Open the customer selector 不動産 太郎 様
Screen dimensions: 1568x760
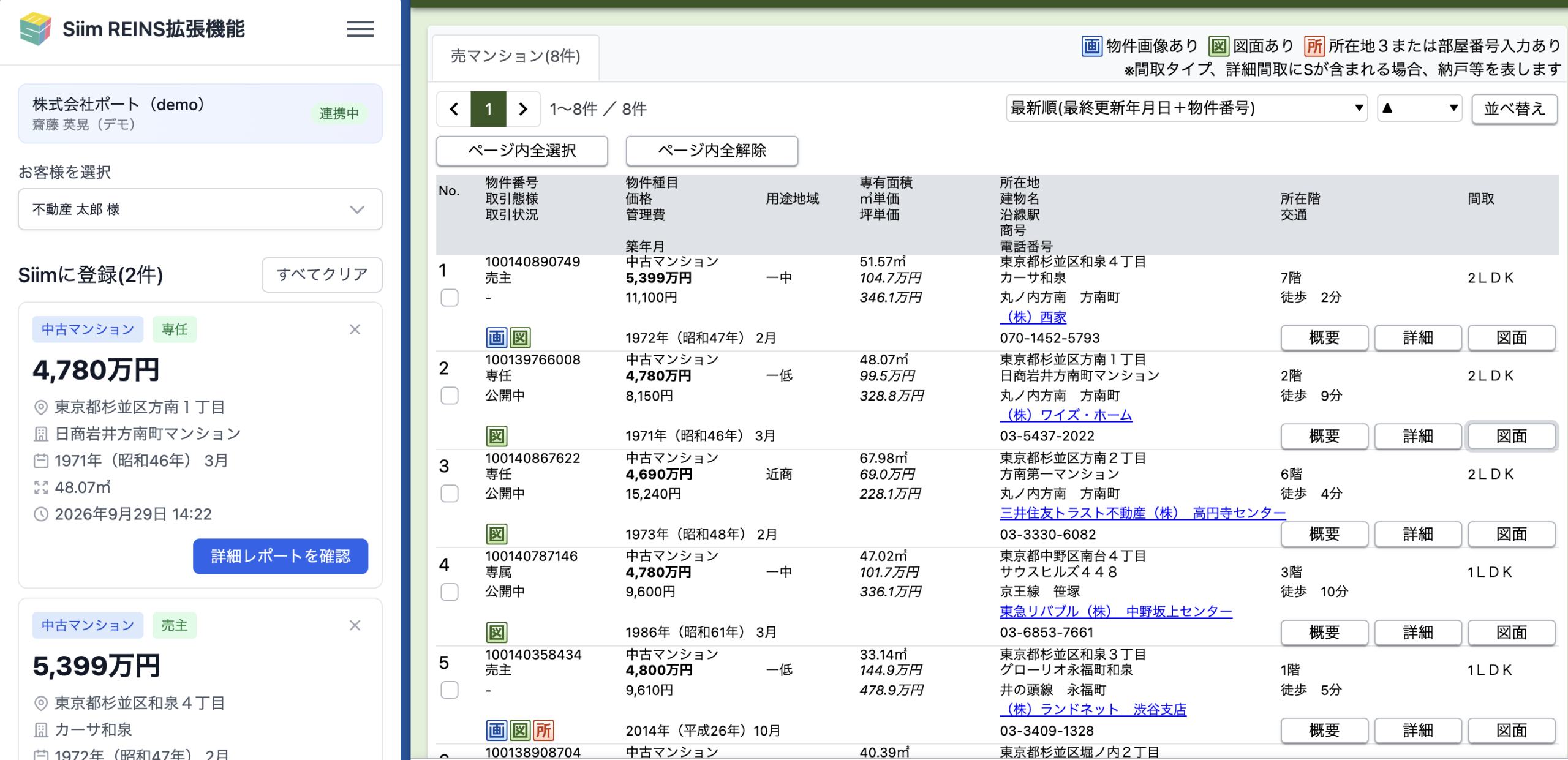pos(200,209)
